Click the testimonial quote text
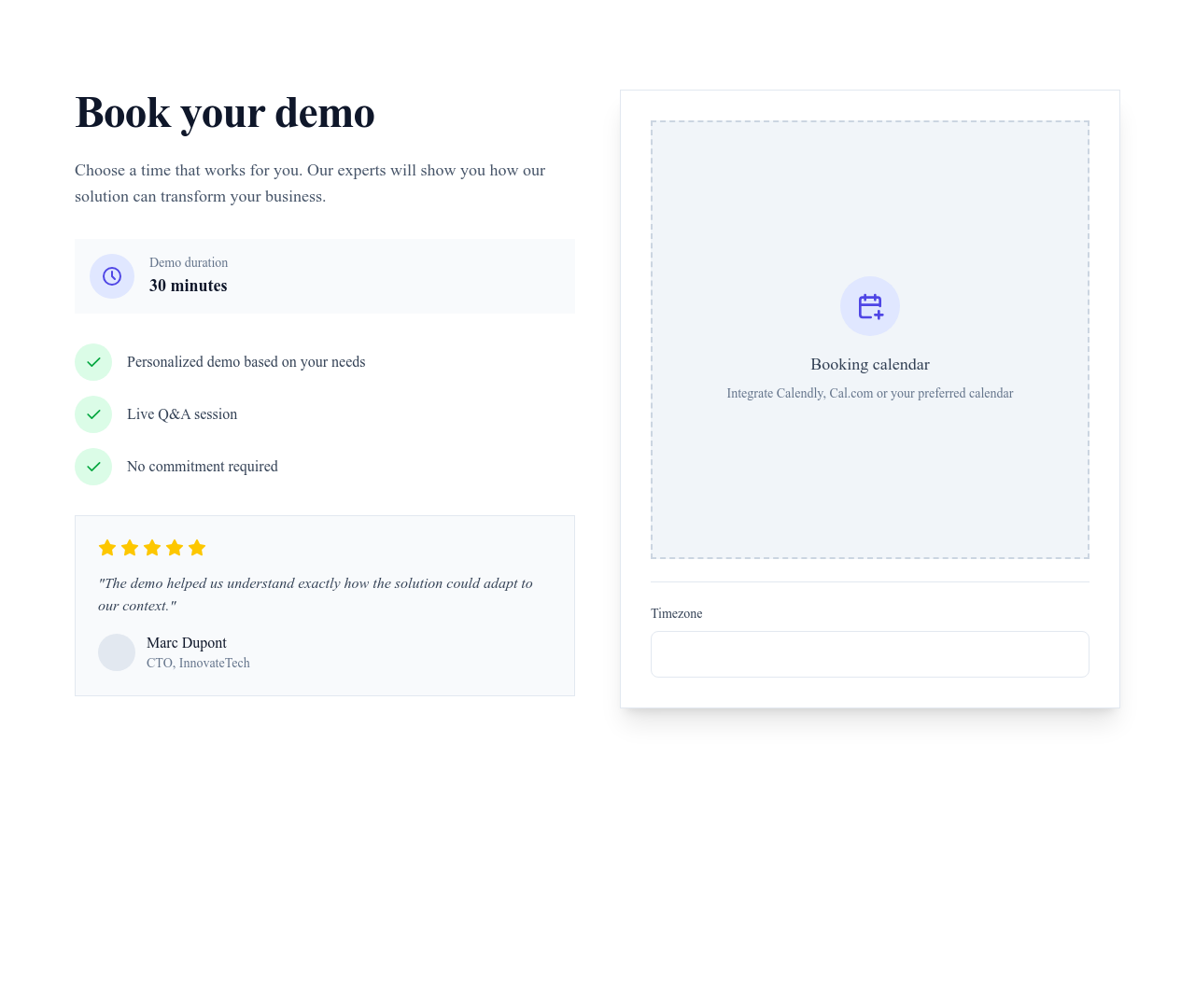The image size is (1195, 1008). (x=316, y=595)
